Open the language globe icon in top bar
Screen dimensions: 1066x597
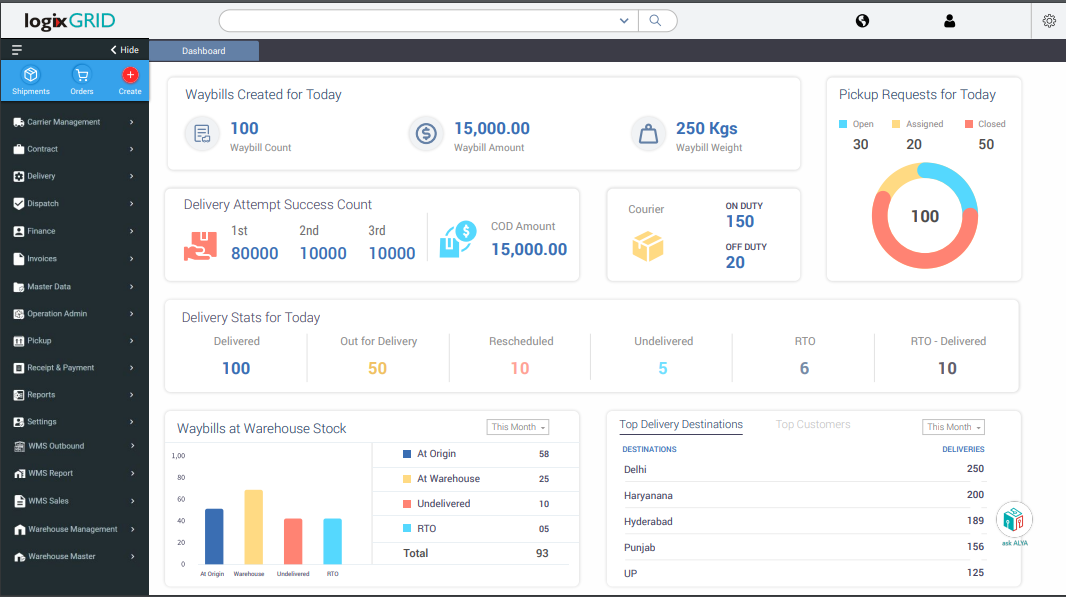(862, 20)
